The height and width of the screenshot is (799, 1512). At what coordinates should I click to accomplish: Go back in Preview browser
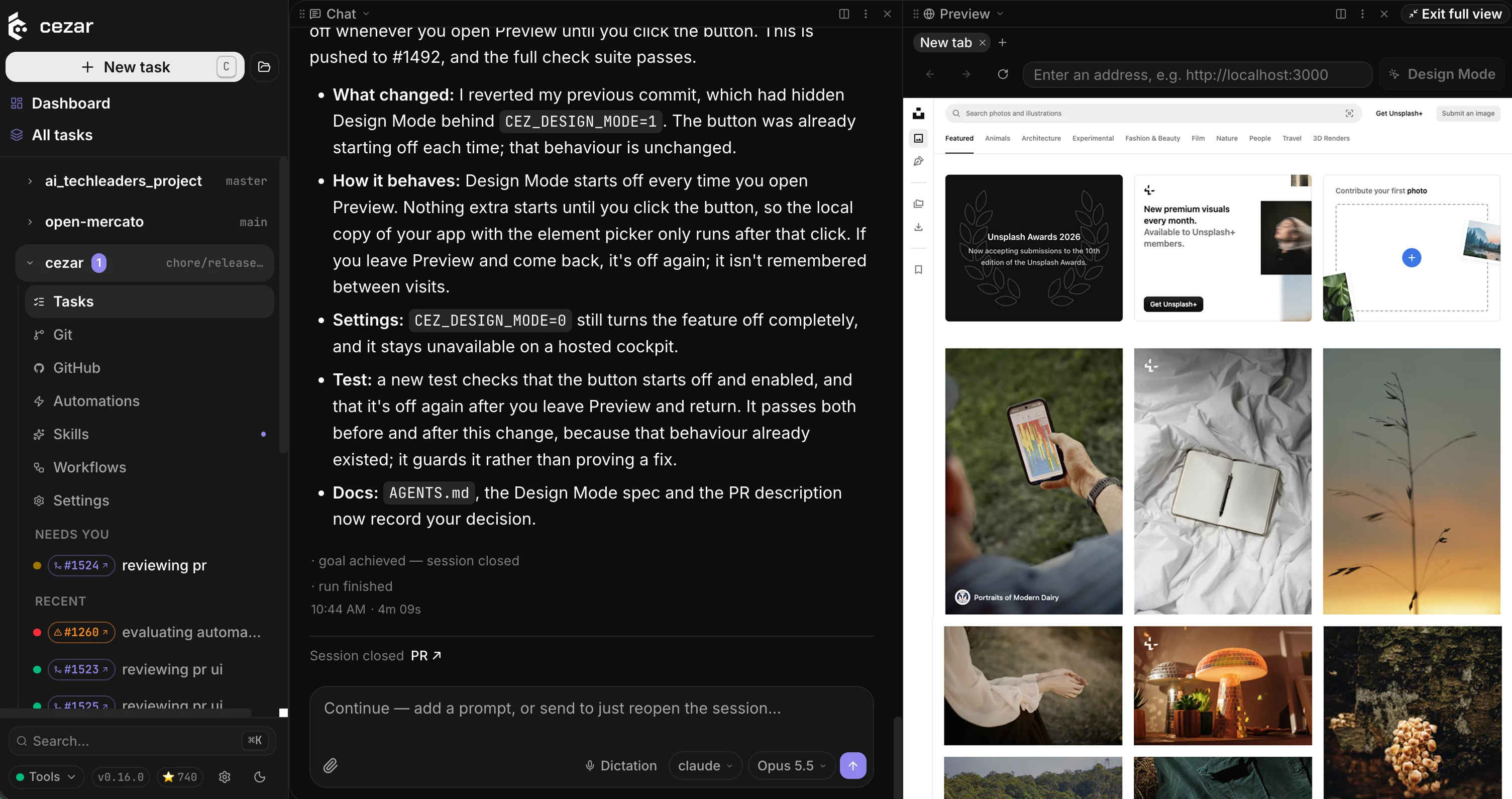click(x=930, y=74)
